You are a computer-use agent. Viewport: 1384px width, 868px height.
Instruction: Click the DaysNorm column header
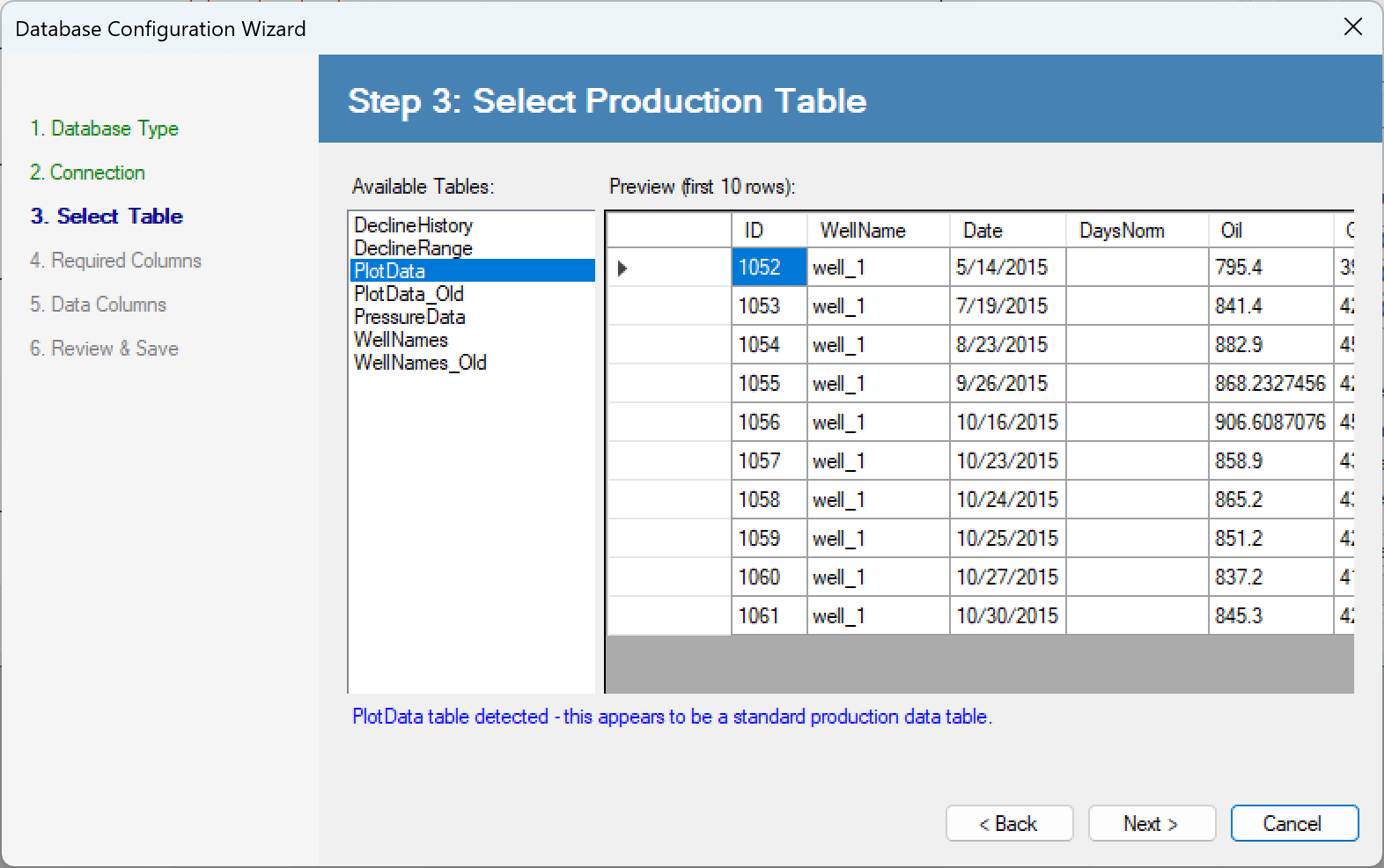click(x=1137, y=231)
